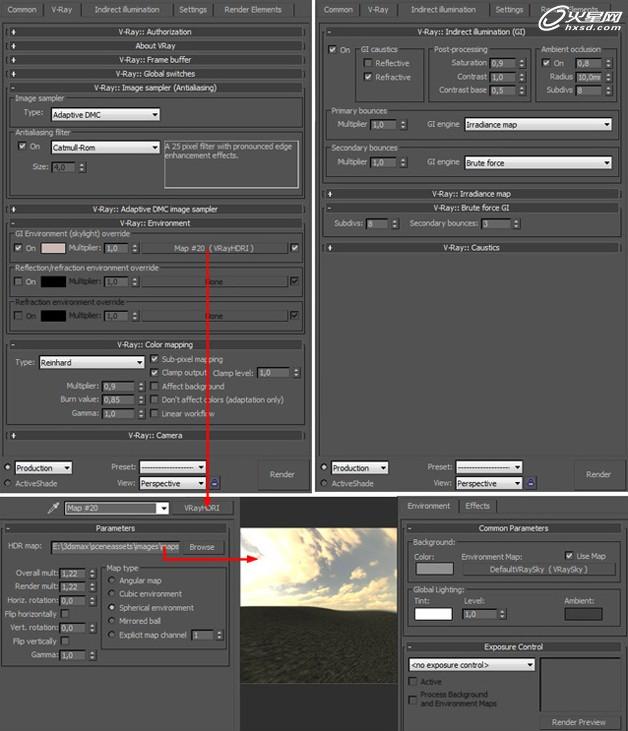628x731 pixels.
Task: Open the primary bounces GI engine dropdown
Action: point(538,124)
